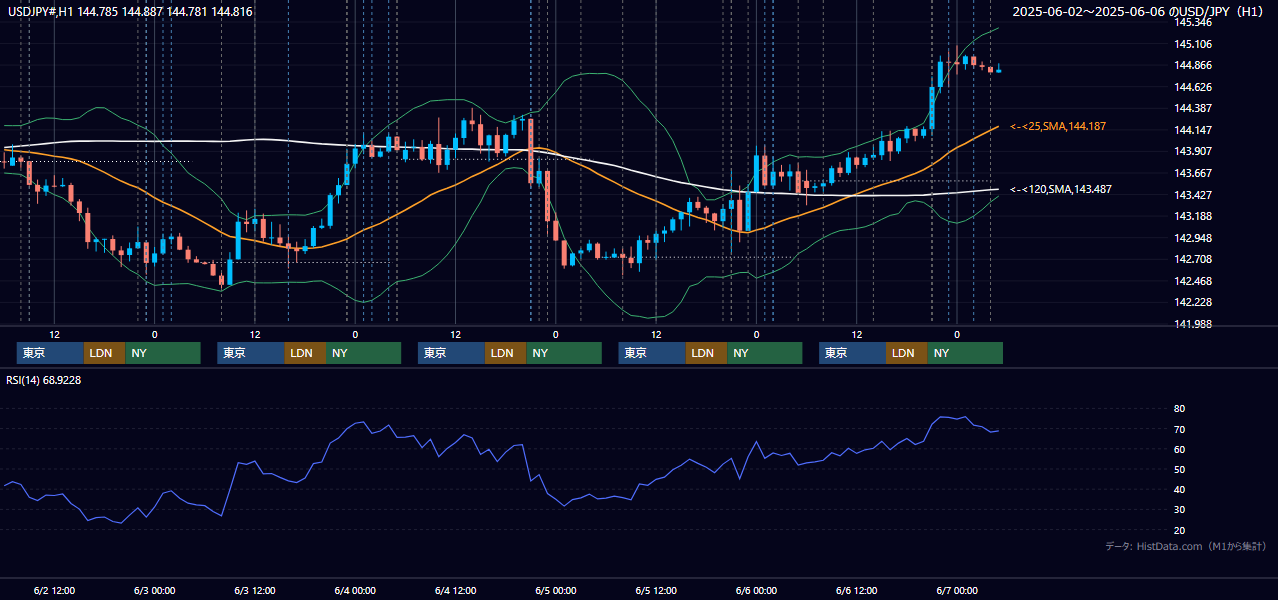Image resolution: width=1278 pixels, height=600 pixels.
Task: Pick the 6/5 12:00 date label
Action: pyautogui.click(x=656, y=590)
